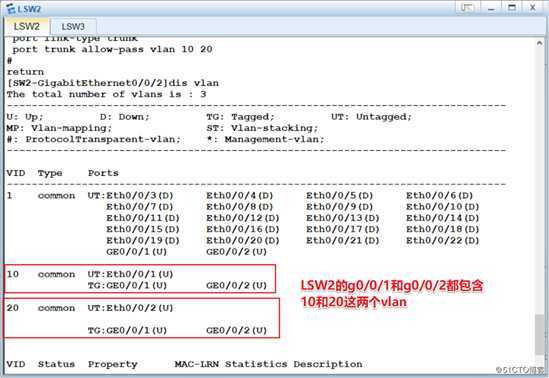Click the 'UT: Untagged;' legend entry
The height and width of the screenshot is (378, 549).
371,117
